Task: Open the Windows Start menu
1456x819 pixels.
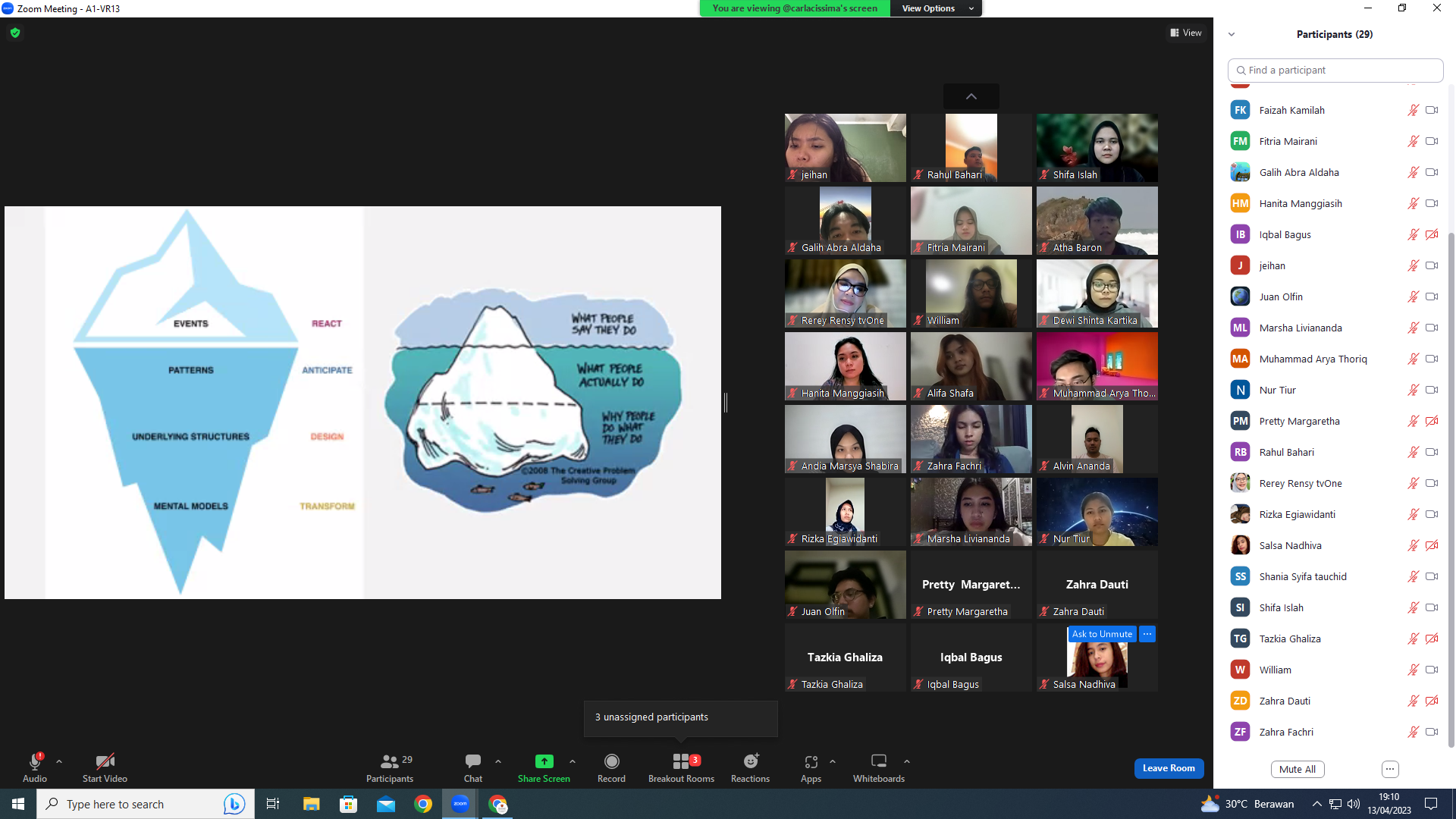Action: [18, 804]
